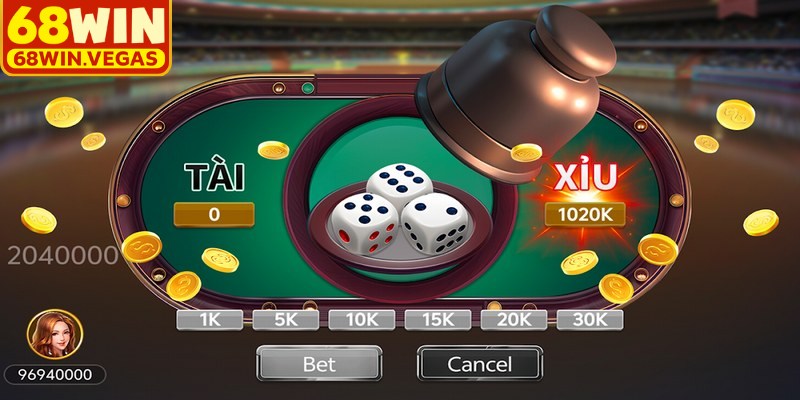Click the gold coin beside the 2040000 text
Viewport: 800px width, 400px height.
(142, 246)
